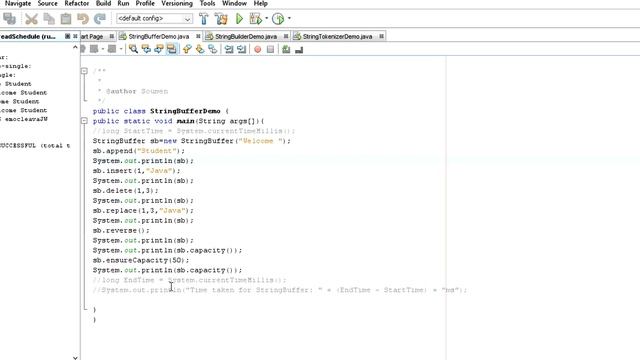
Task: Click the output panel scroll down arrow
Action: pos(75,357)
